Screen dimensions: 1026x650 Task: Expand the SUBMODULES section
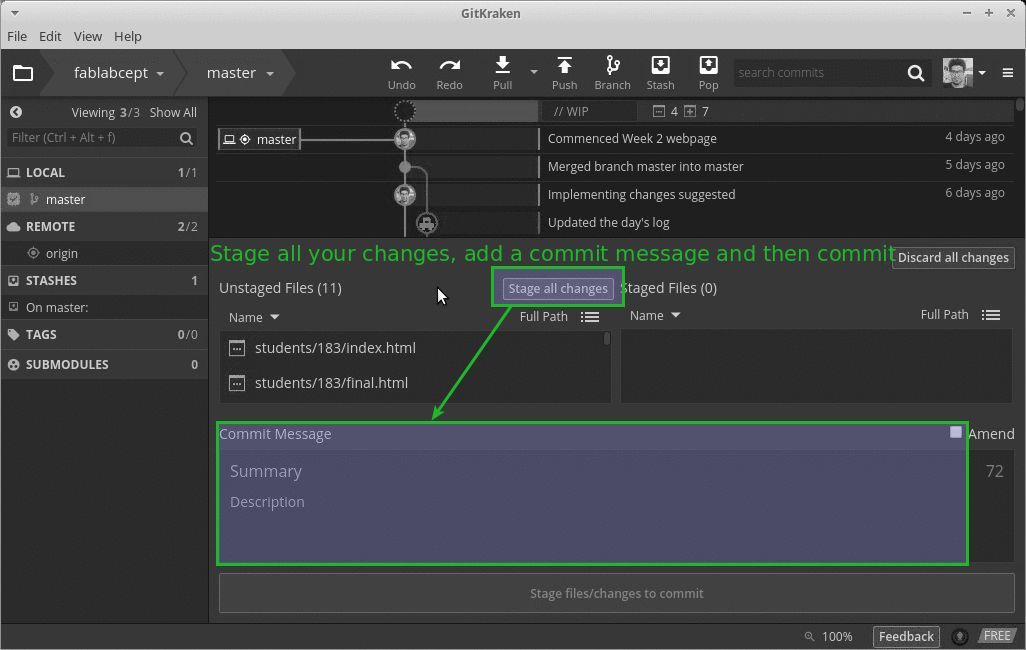(x=104, y=365)
